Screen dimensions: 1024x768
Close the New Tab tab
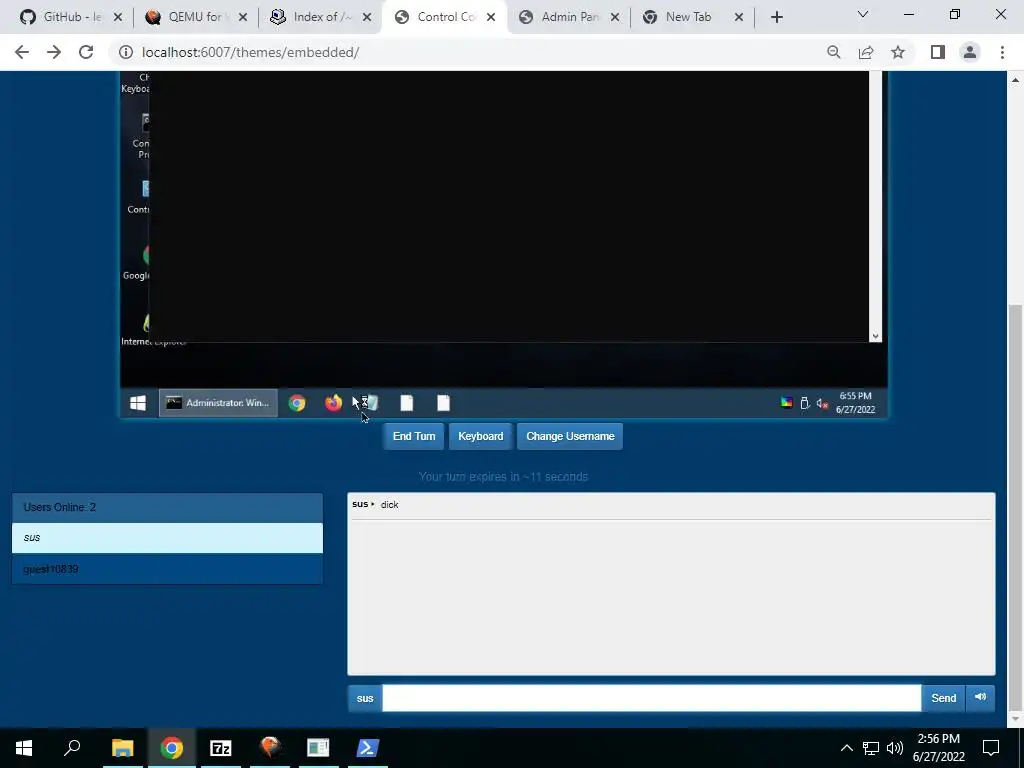pyautogui.click(x=739, y=18)
